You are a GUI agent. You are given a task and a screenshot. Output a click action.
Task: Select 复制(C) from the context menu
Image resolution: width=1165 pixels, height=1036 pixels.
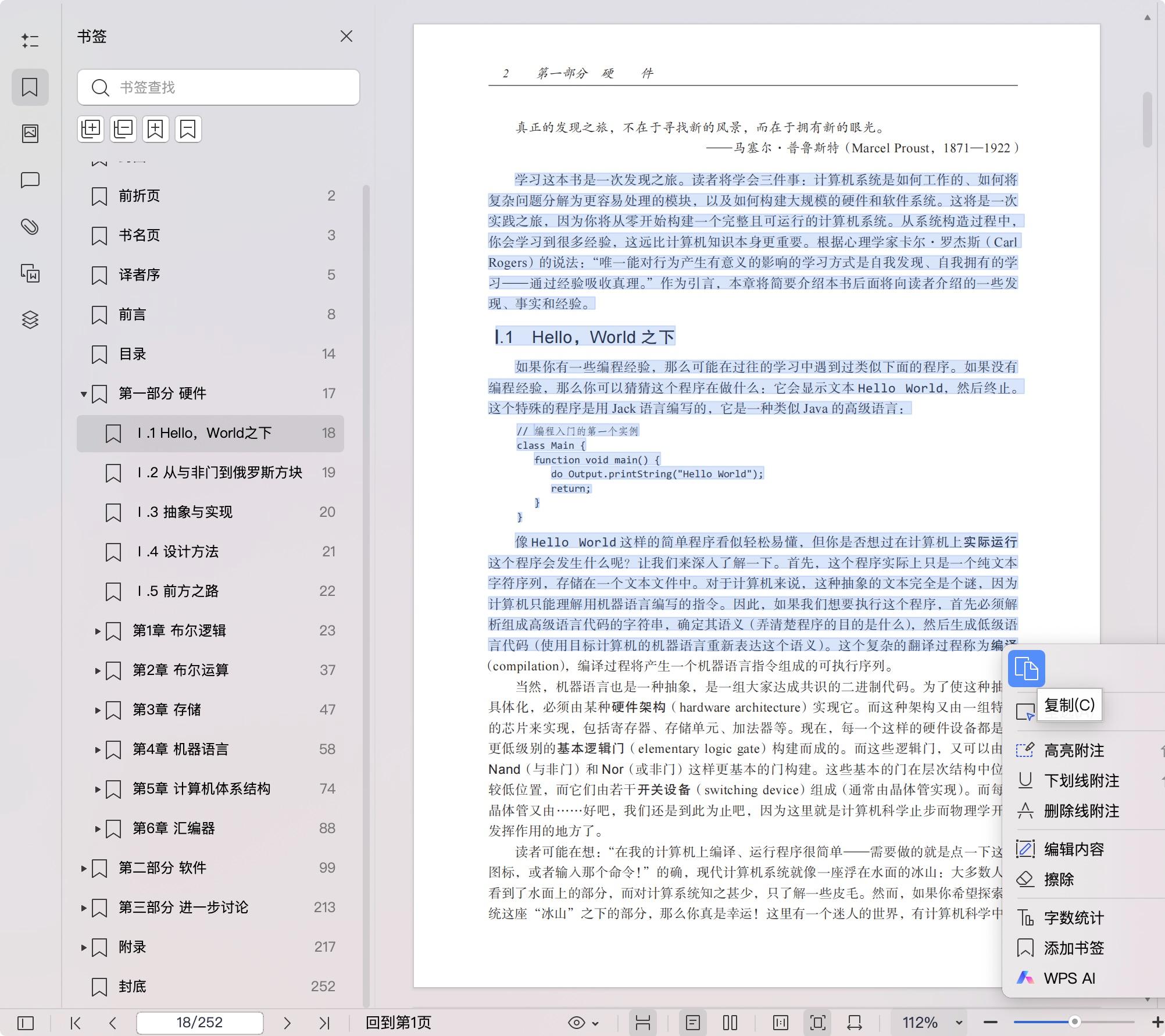click(x=1068, y=705)
